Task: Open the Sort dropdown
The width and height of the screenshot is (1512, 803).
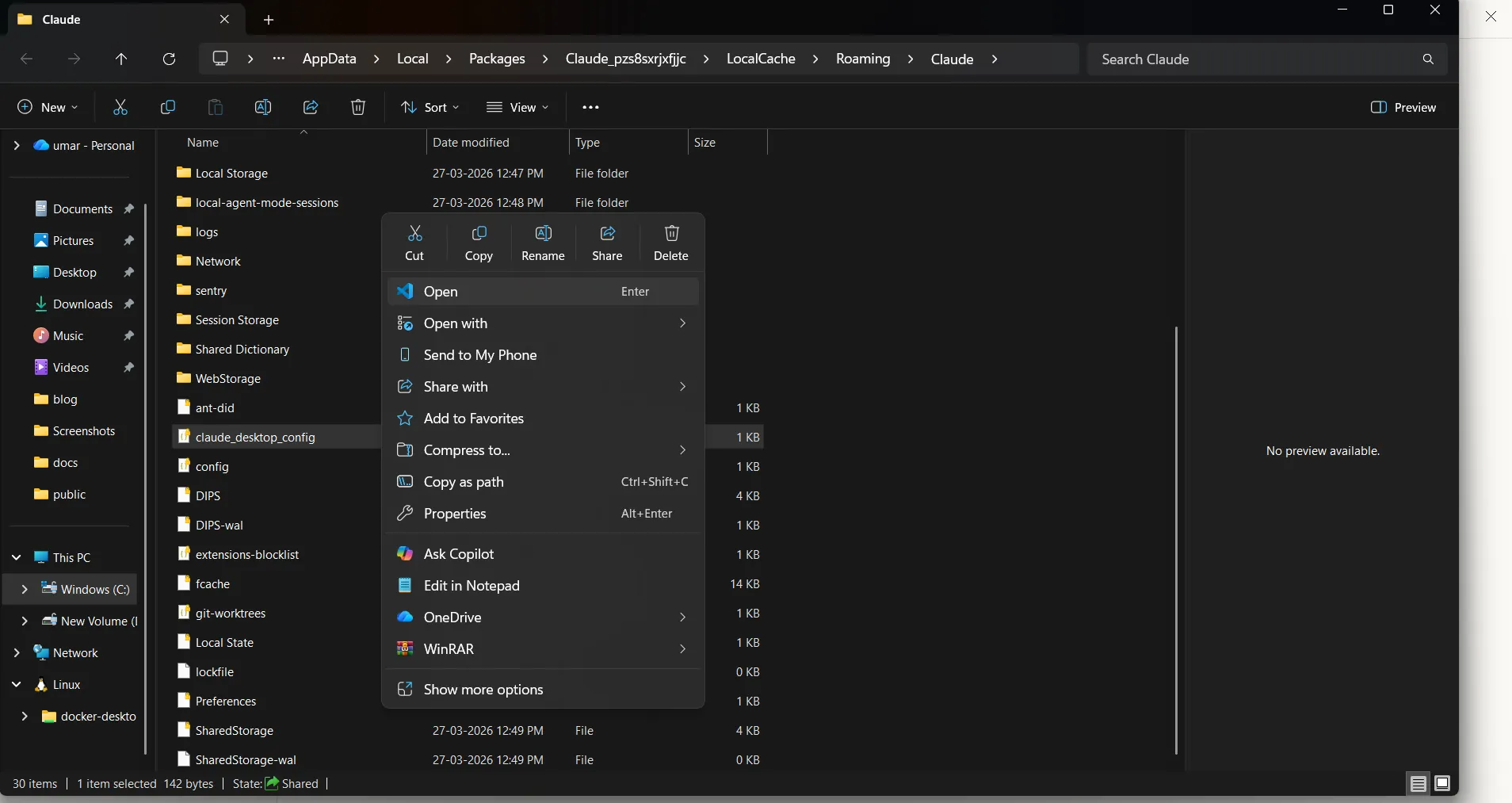Action: coord(429,107)
